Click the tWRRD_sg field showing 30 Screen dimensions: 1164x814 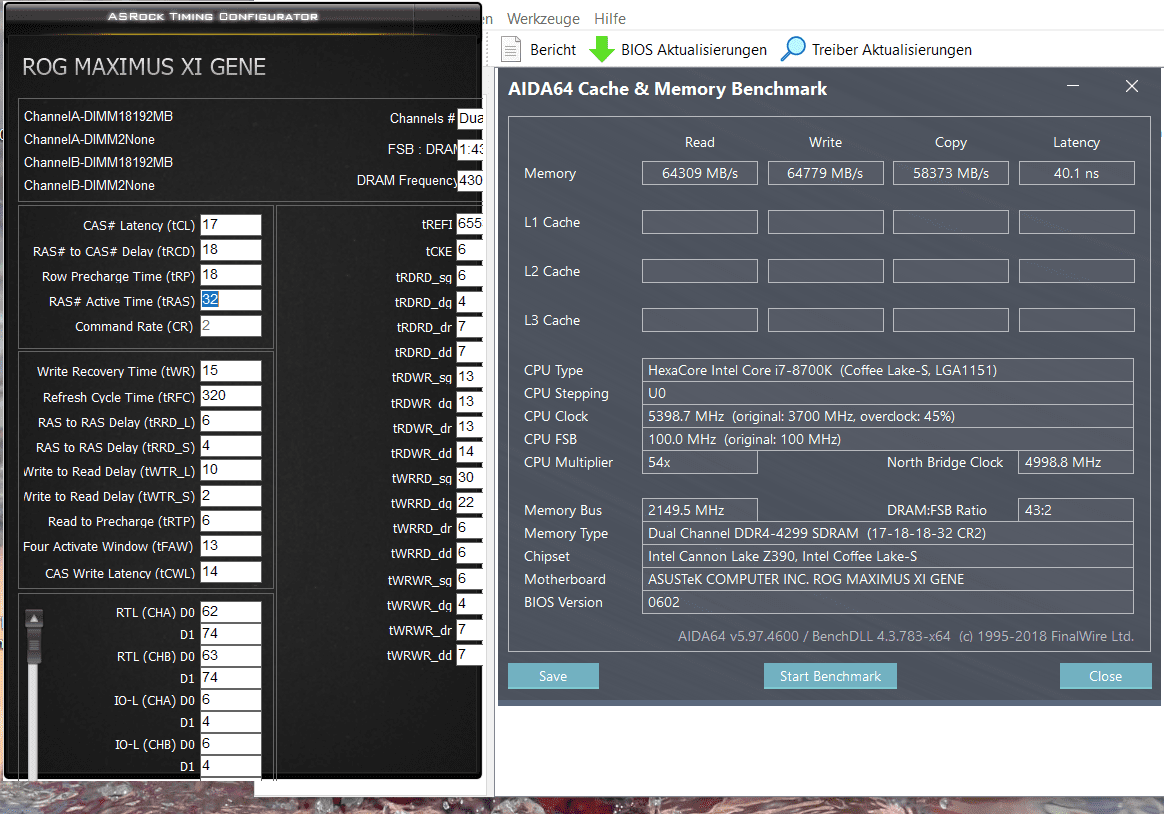[469, 478]
